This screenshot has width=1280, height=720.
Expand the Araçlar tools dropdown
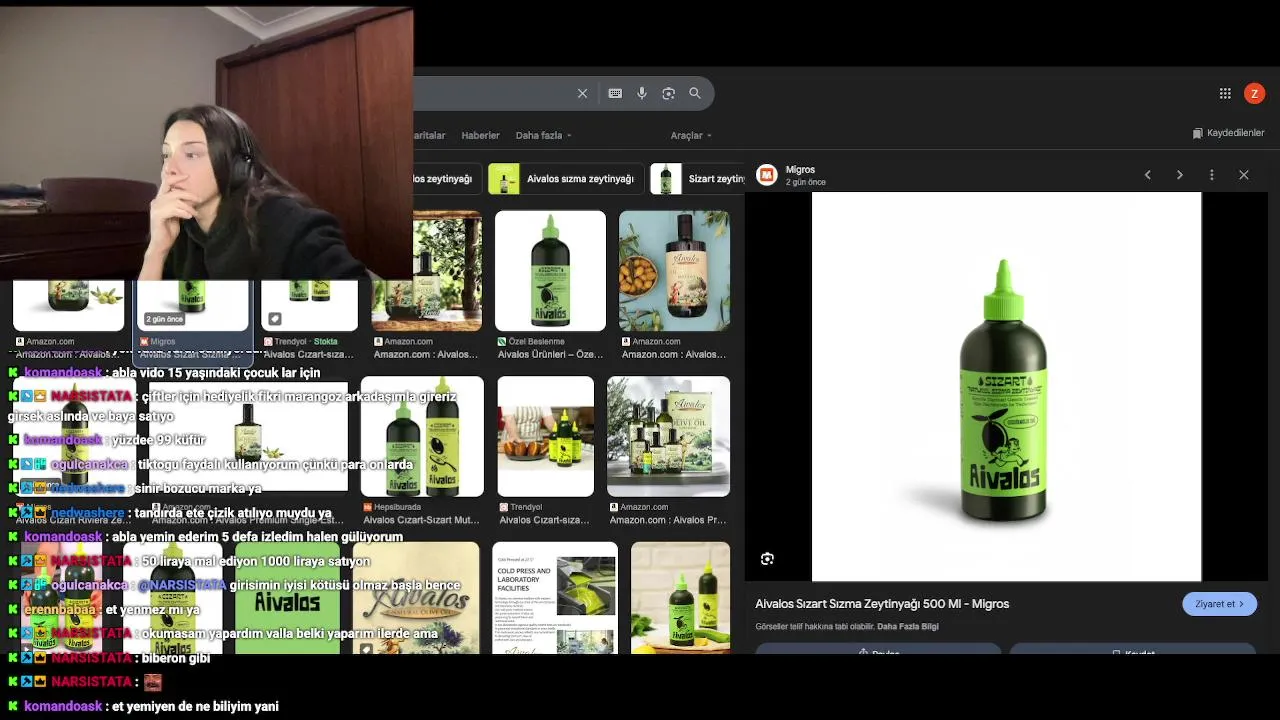click(x=691, y=135)
